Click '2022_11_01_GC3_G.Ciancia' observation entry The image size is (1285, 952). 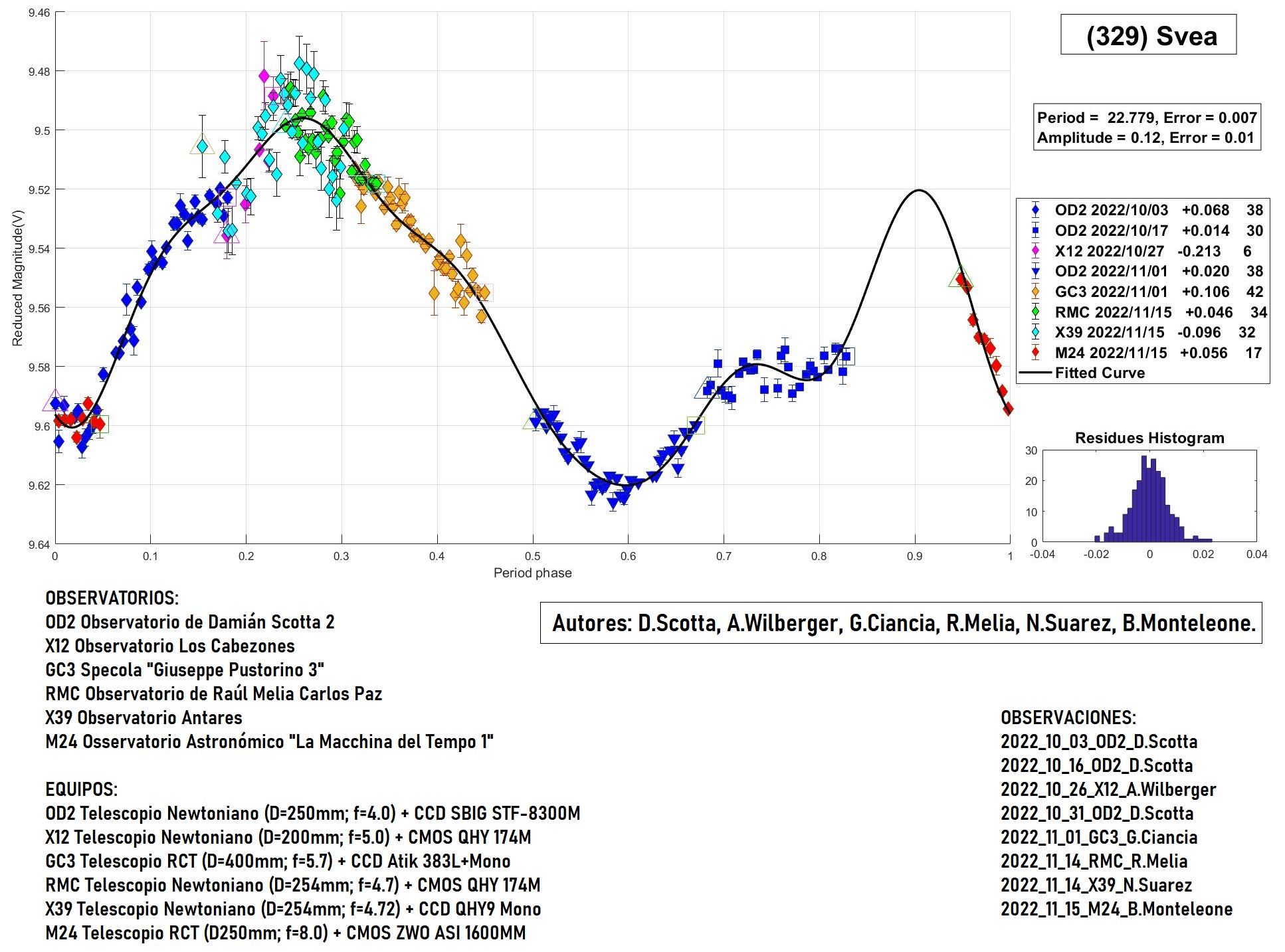tap(1099, 837)
